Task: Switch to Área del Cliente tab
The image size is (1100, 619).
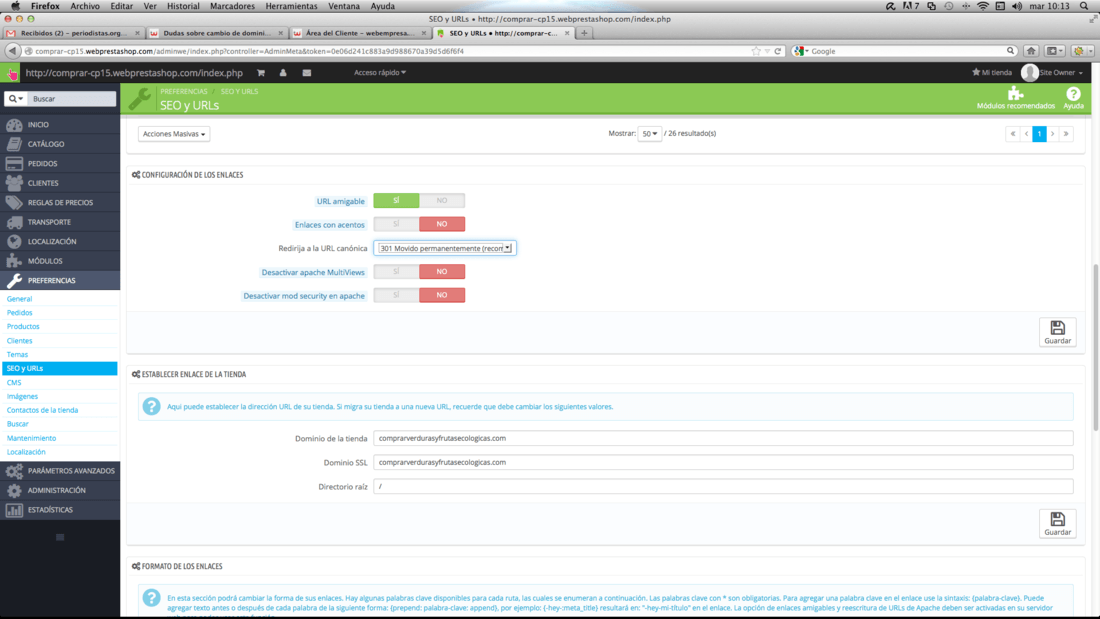Action: (x=359, y=33)
